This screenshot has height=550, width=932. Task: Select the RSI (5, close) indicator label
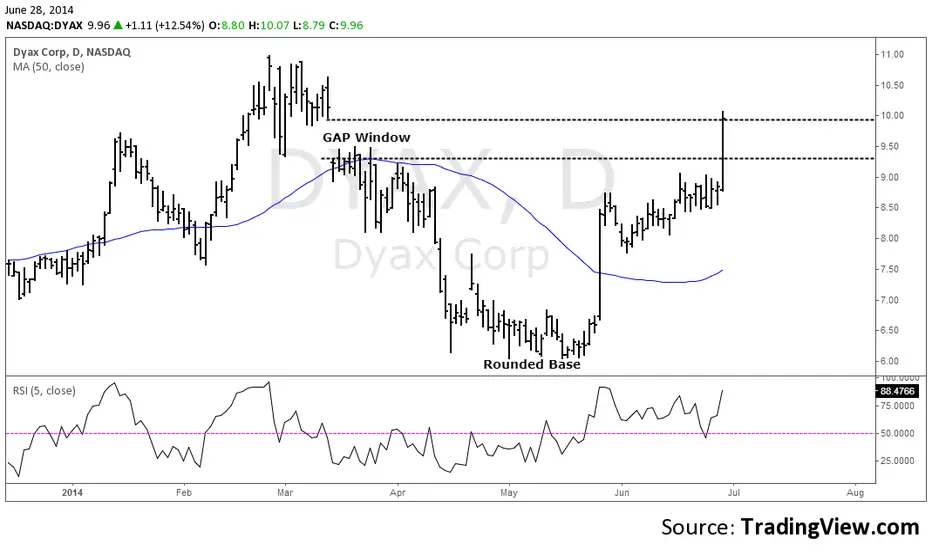point(45,391)
